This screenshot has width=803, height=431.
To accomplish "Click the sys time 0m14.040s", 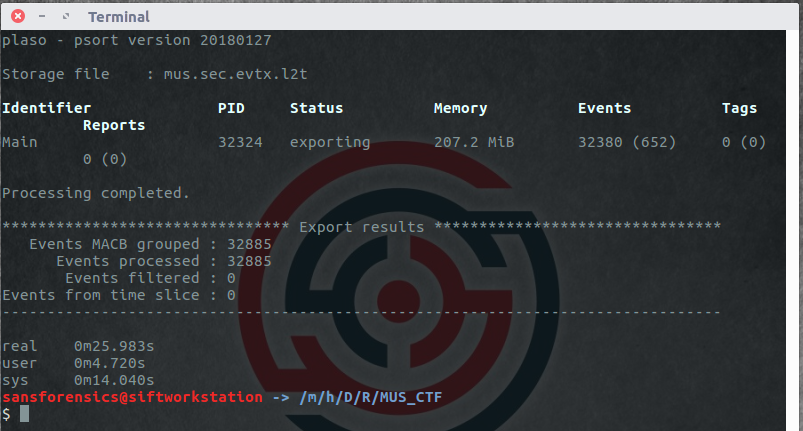I will 114,380.
